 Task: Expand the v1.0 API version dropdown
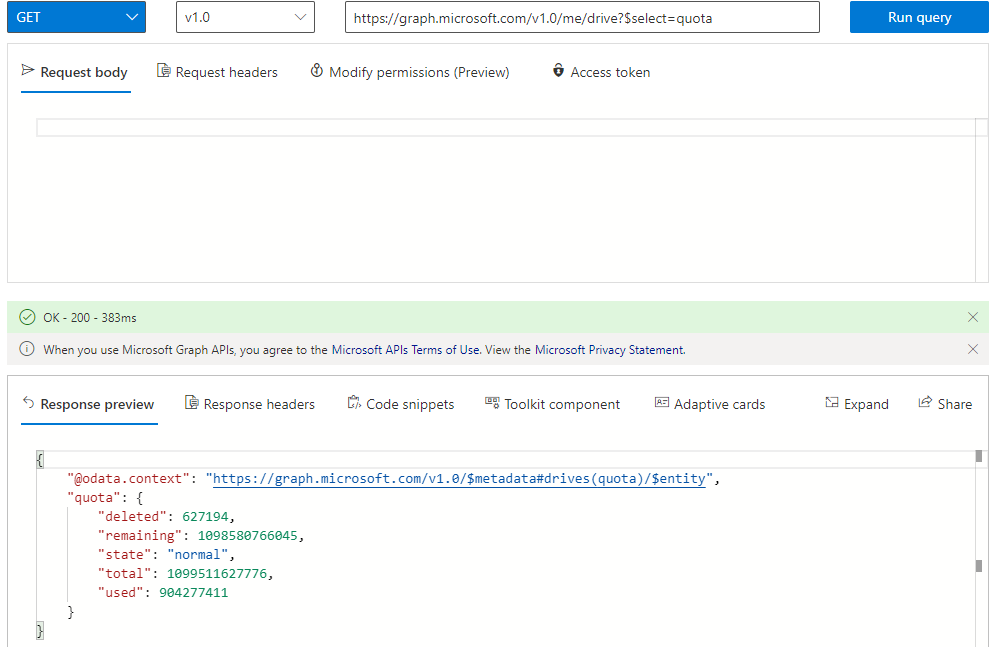tap(245, 17)
